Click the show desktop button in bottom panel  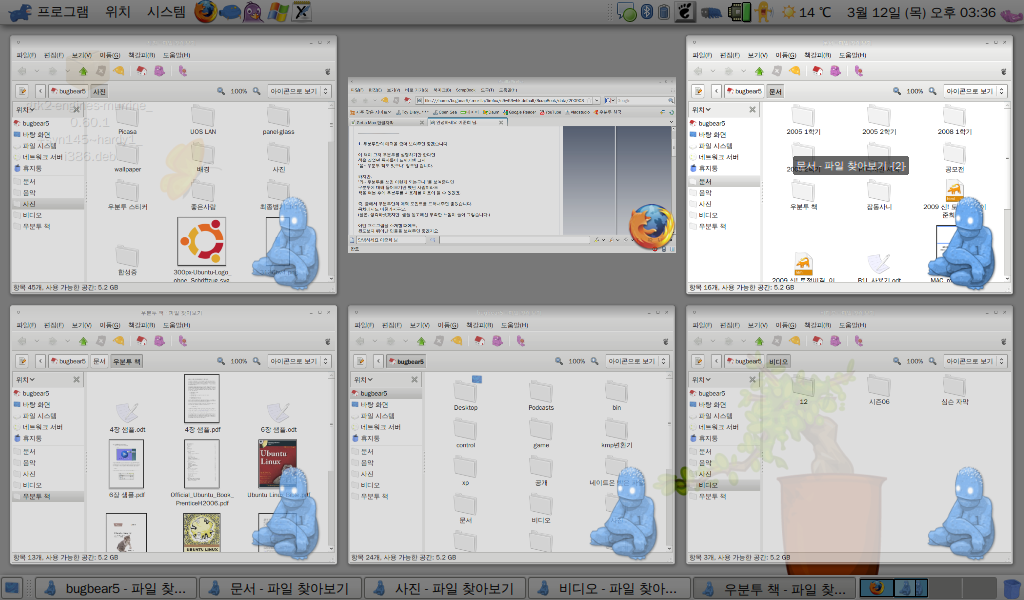tap(12, 588)
